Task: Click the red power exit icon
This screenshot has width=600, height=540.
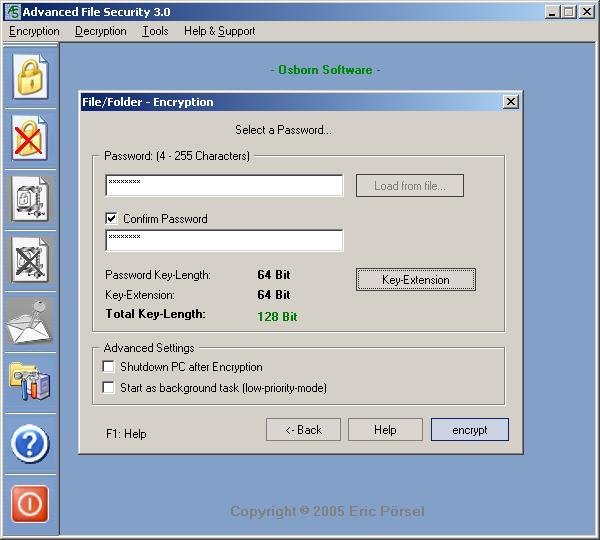Action: [x=30, y=504]
